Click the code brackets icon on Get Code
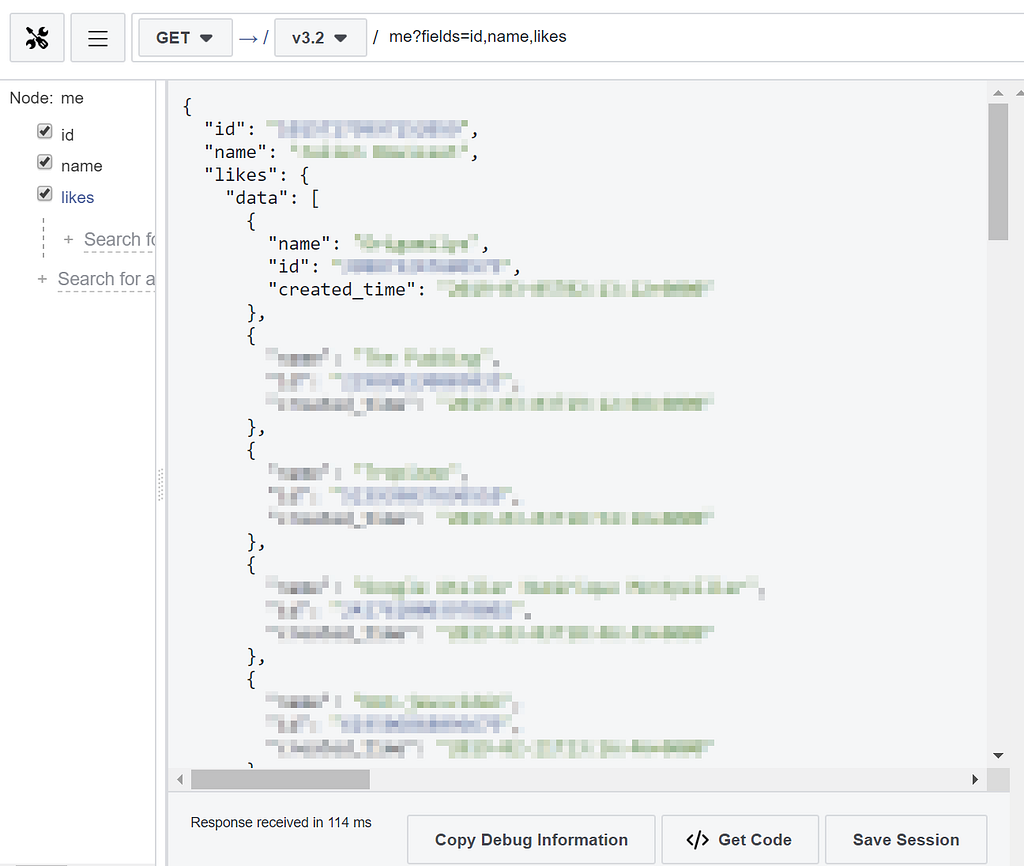 click(697, 840)
